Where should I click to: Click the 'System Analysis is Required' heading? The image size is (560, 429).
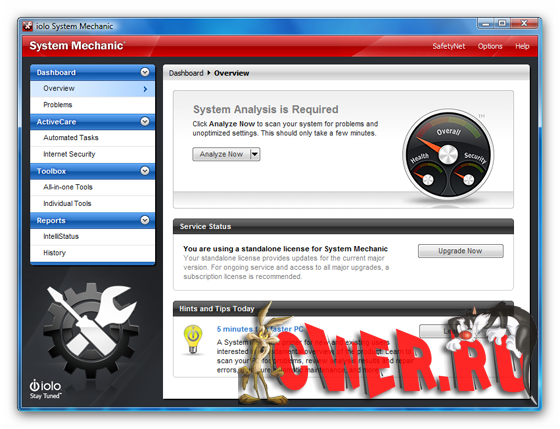265,109
